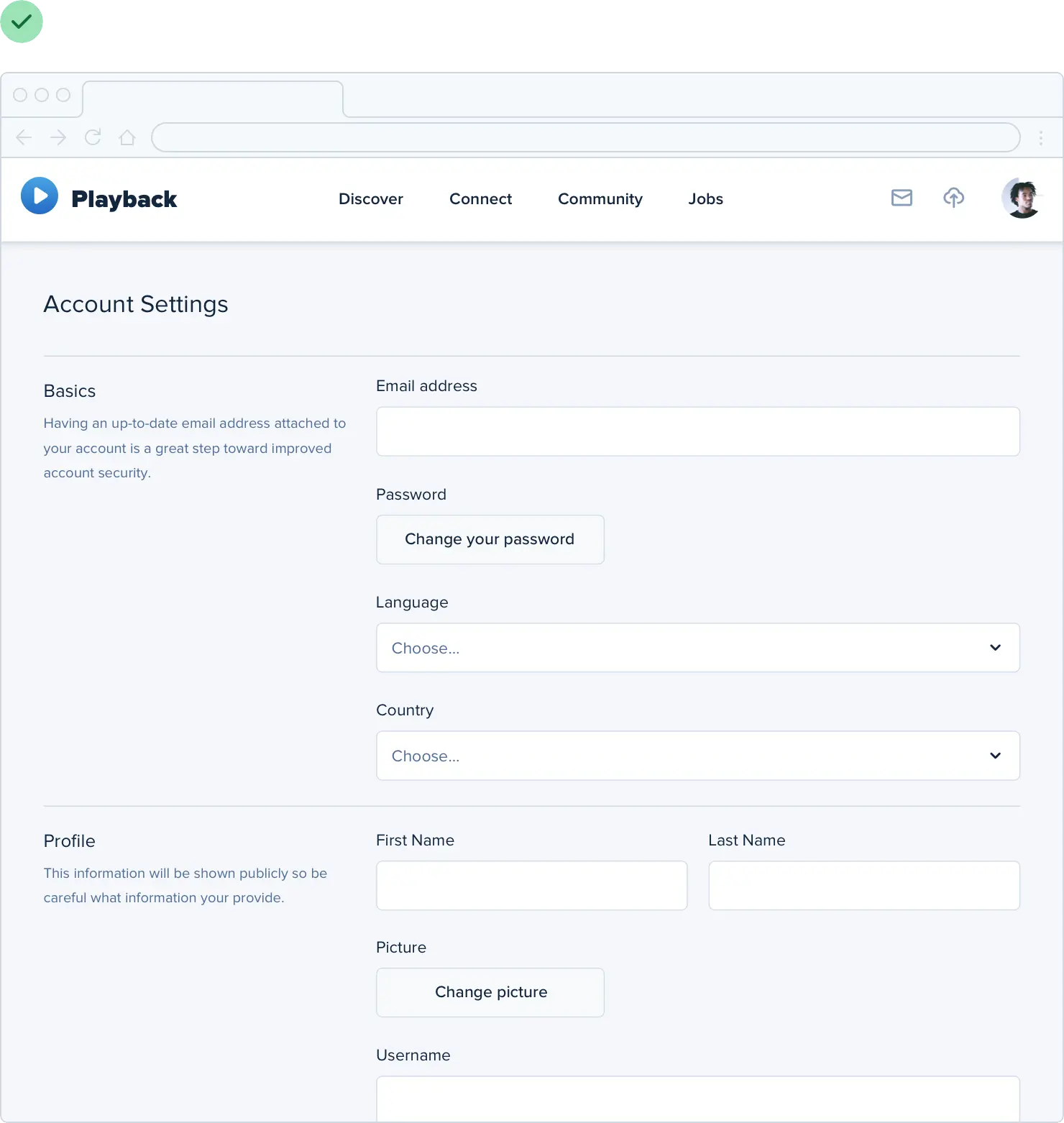Select Jobs in the navigation bar
Image resolution: width=1064 pixels, height=1123 pixels.
(705, 199)
